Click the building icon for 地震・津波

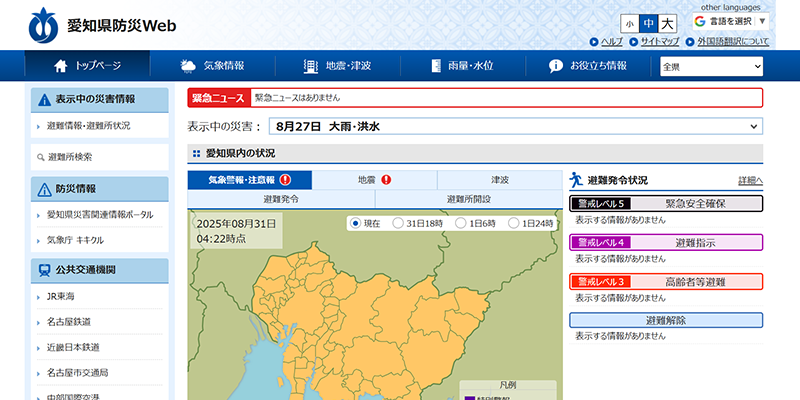tap(310, 66)
